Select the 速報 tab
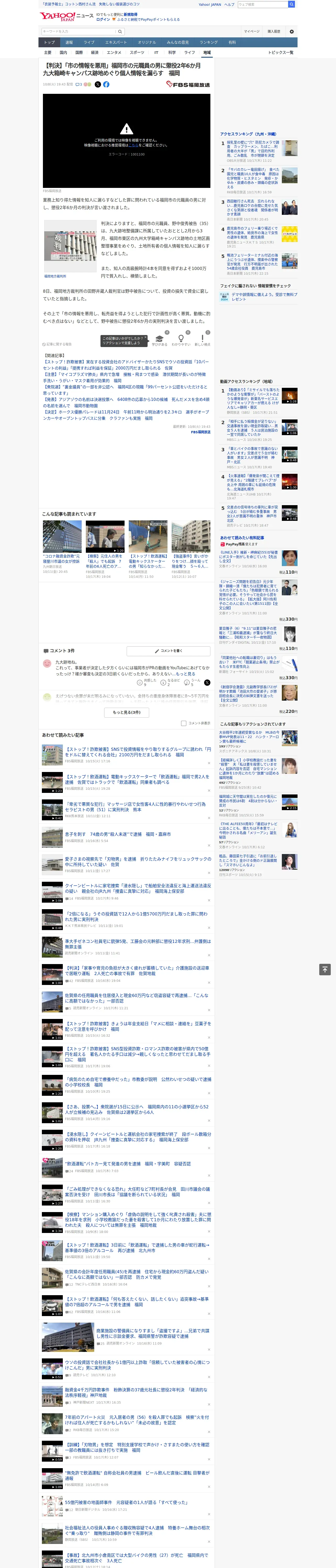 tap(69, 43)
